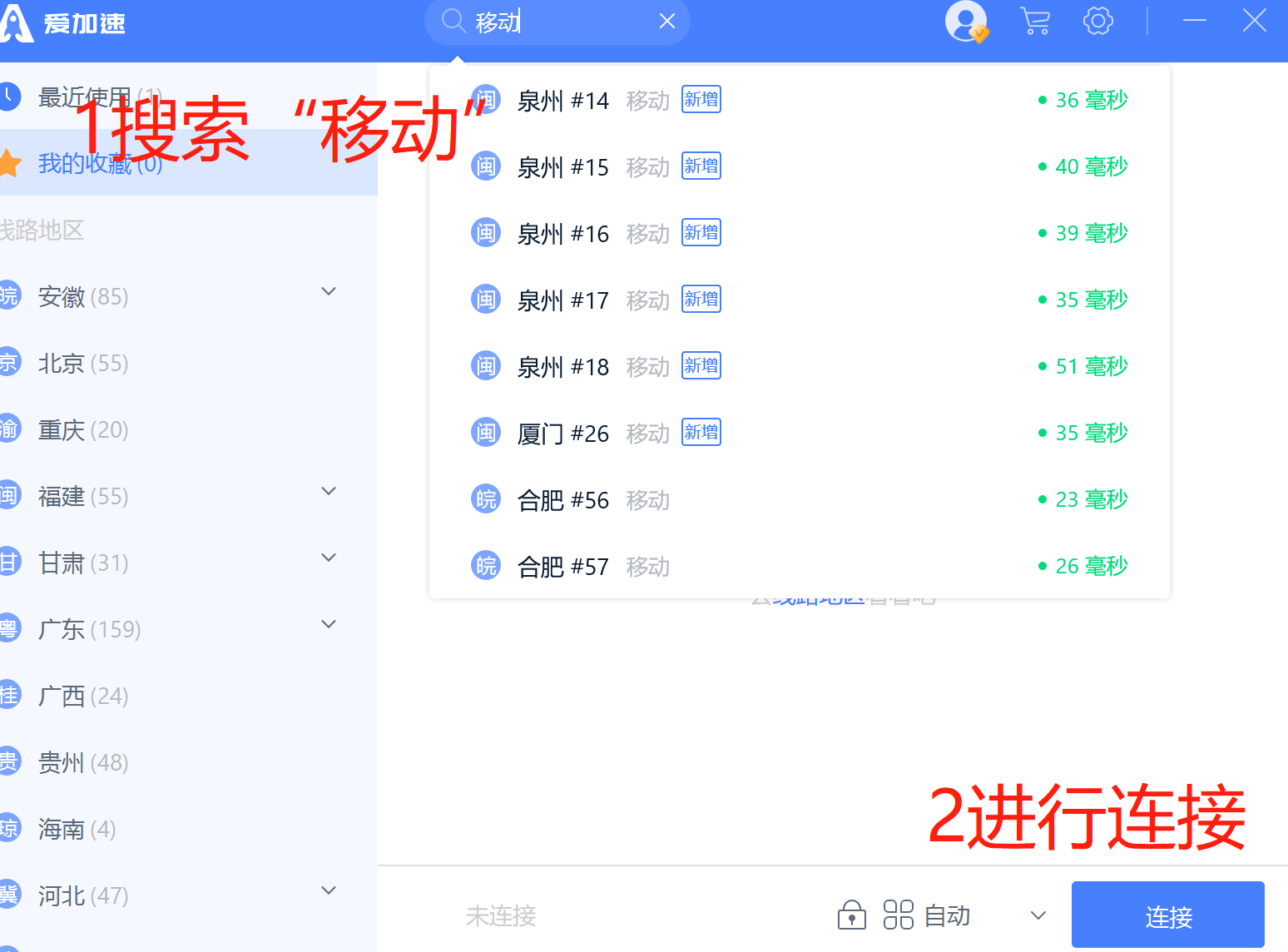Click the 未连接 status text
Screen dimensions: 1288x952
tap(501, 915)
